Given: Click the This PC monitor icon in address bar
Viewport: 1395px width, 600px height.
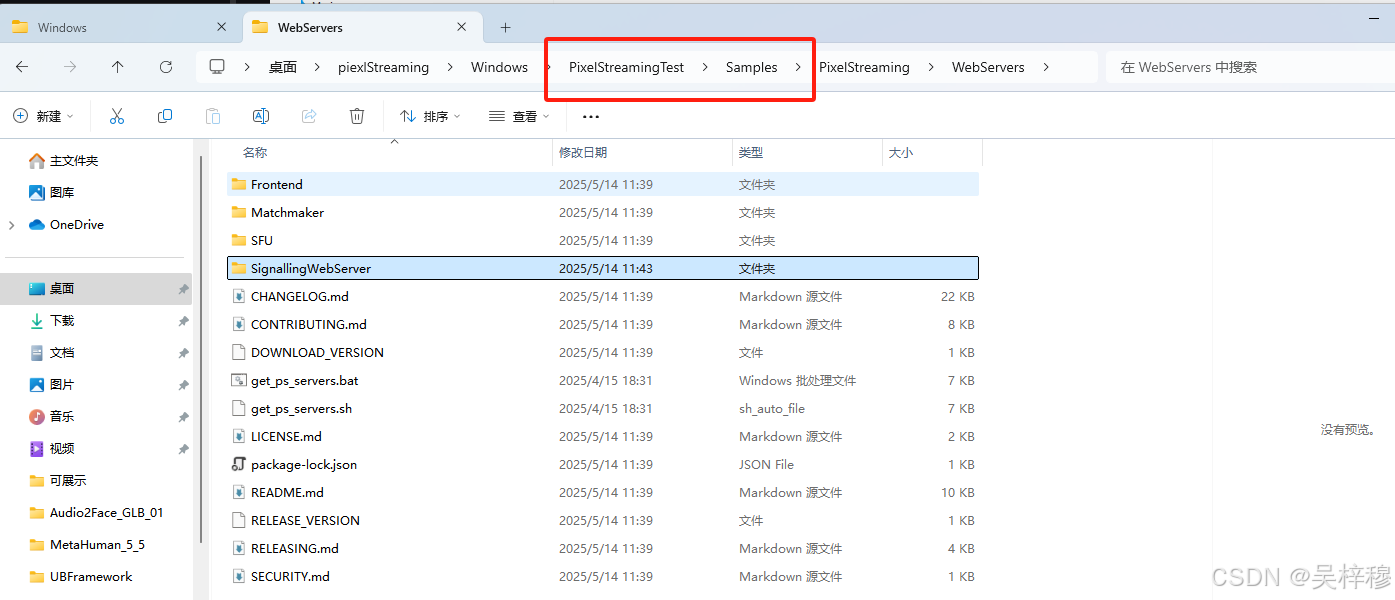Looking at the screenshot, I should [x=217, y=67].
